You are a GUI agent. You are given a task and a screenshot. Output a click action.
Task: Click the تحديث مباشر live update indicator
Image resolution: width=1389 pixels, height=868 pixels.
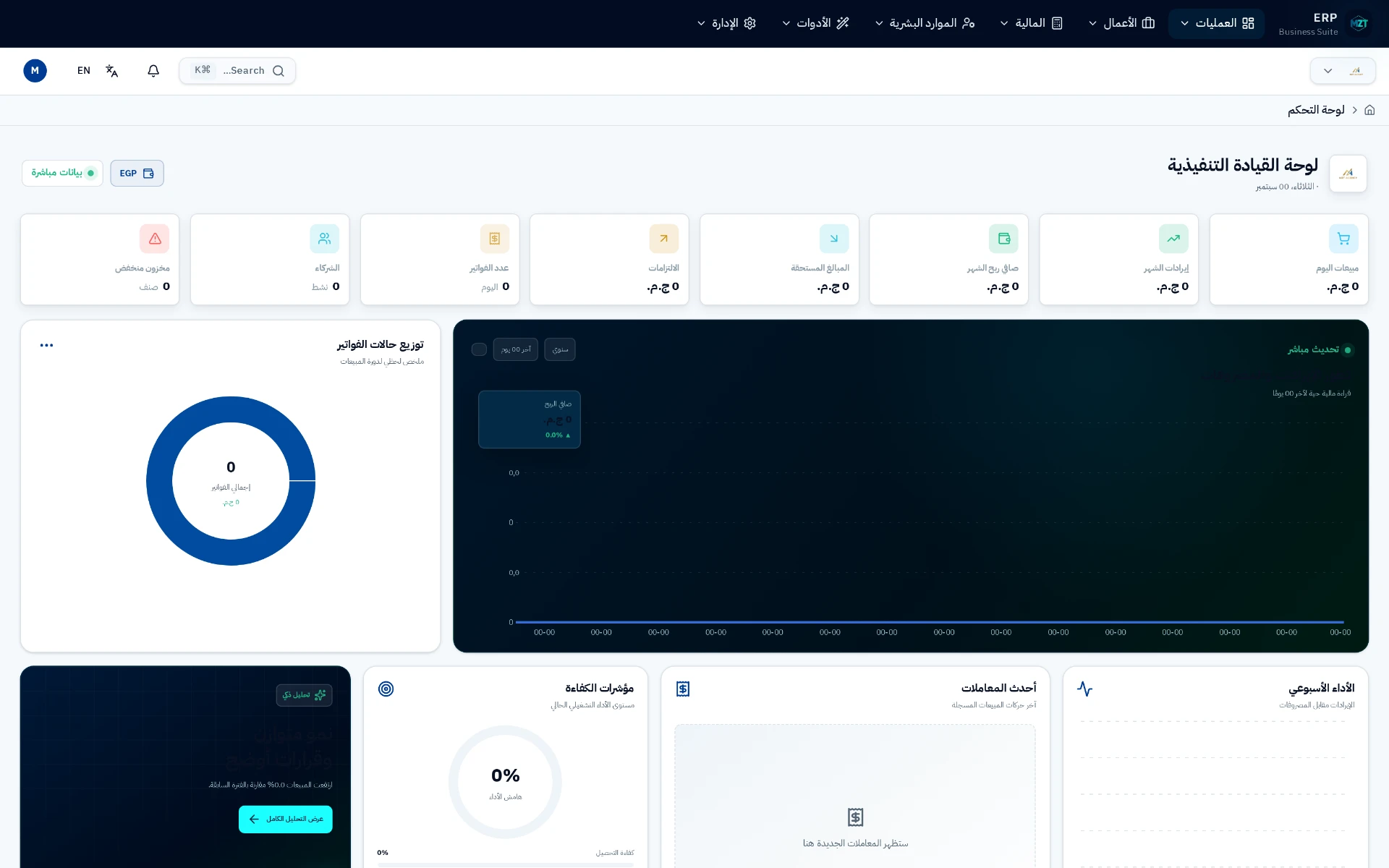[1320, 349]
